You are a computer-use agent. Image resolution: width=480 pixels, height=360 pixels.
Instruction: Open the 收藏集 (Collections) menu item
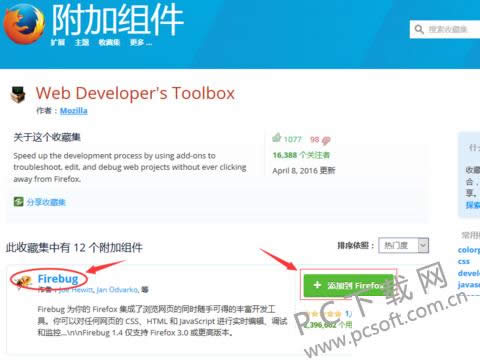point(109,42)
